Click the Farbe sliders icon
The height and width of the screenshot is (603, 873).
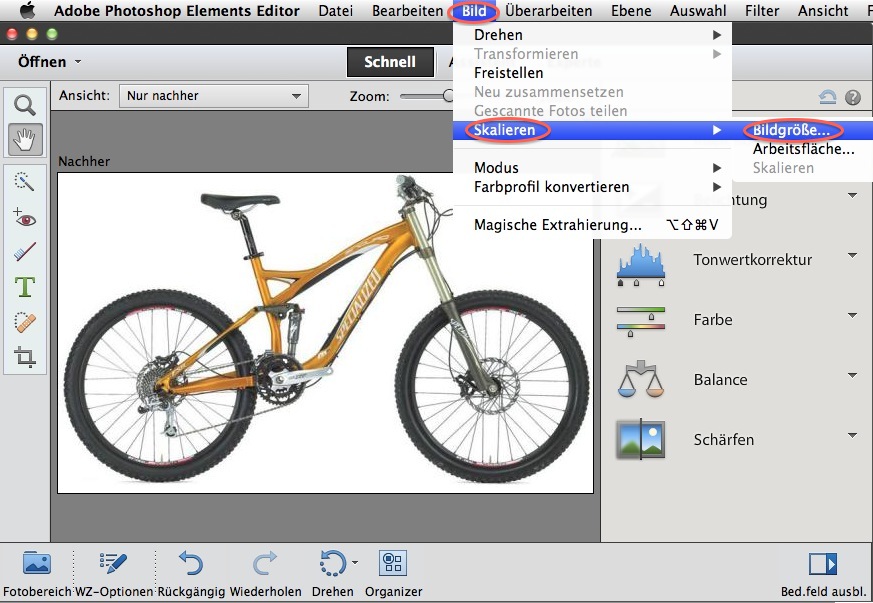(x=641, y=321)
